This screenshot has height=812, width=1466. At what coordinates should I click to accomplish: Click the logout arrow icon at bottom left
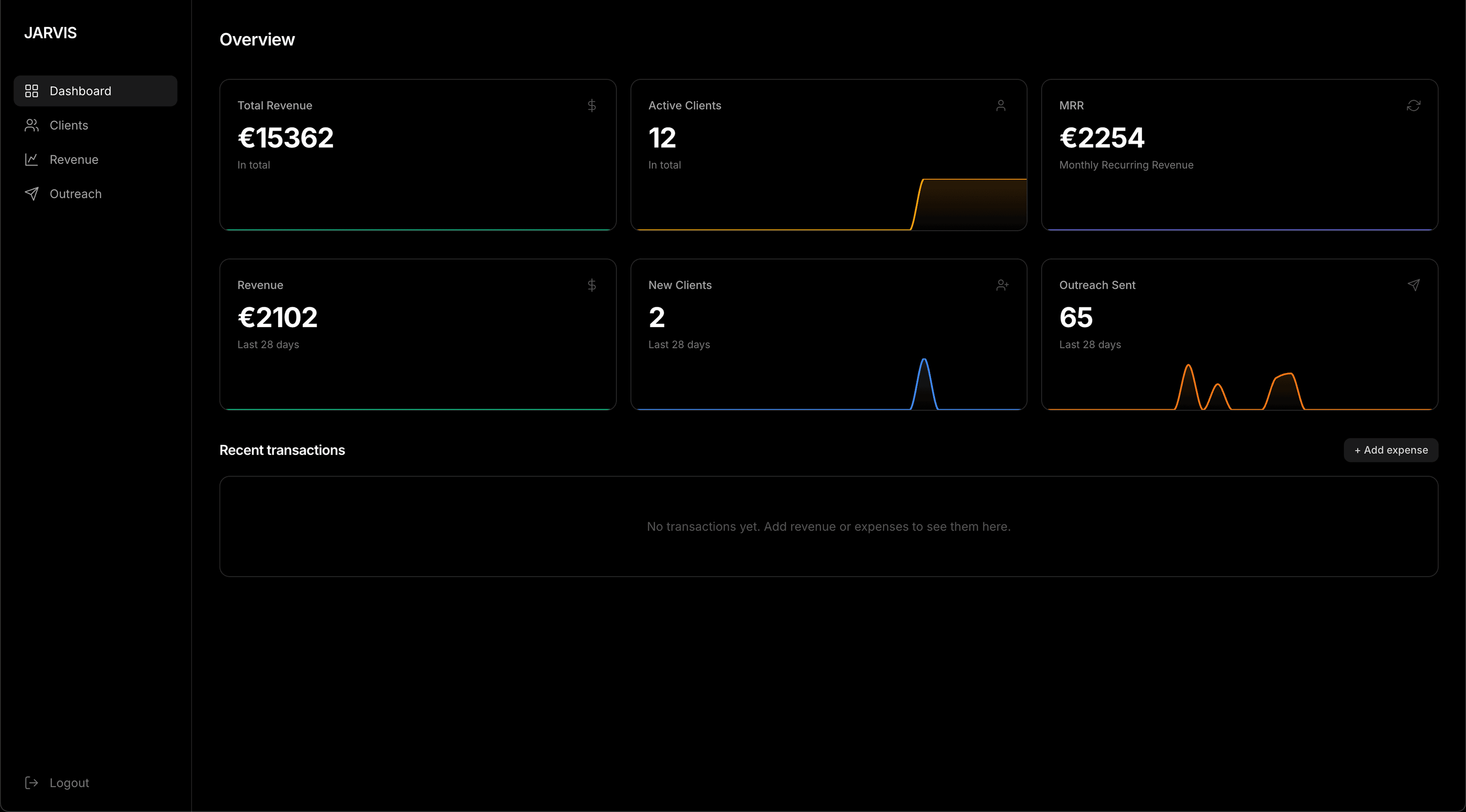coord(32,782)
